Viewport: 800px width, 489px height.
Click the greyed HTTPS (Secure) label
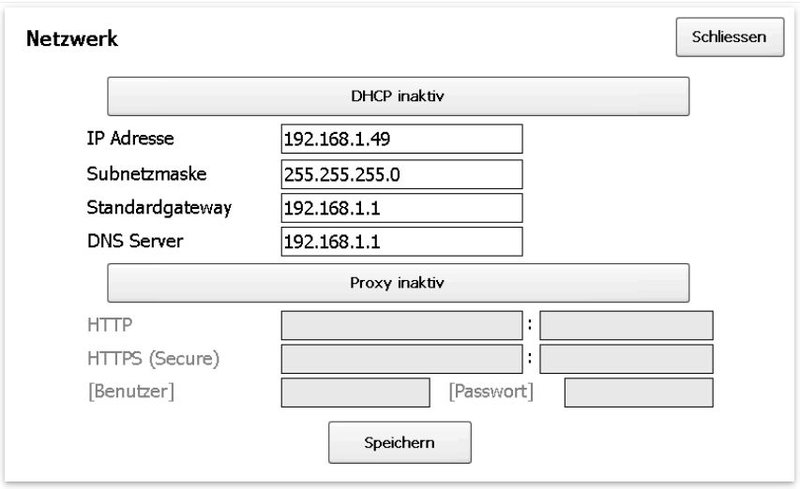point(153,358)
